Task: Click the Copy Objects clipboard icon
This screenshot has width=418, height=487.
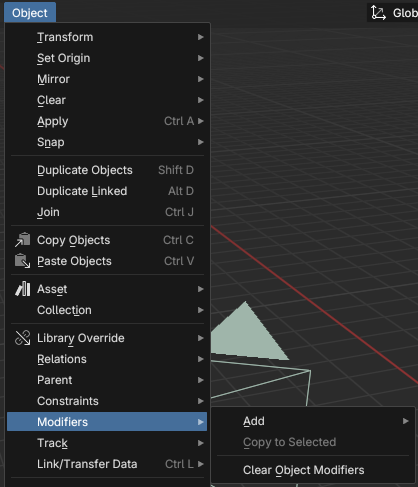Action: coord(22,240)
